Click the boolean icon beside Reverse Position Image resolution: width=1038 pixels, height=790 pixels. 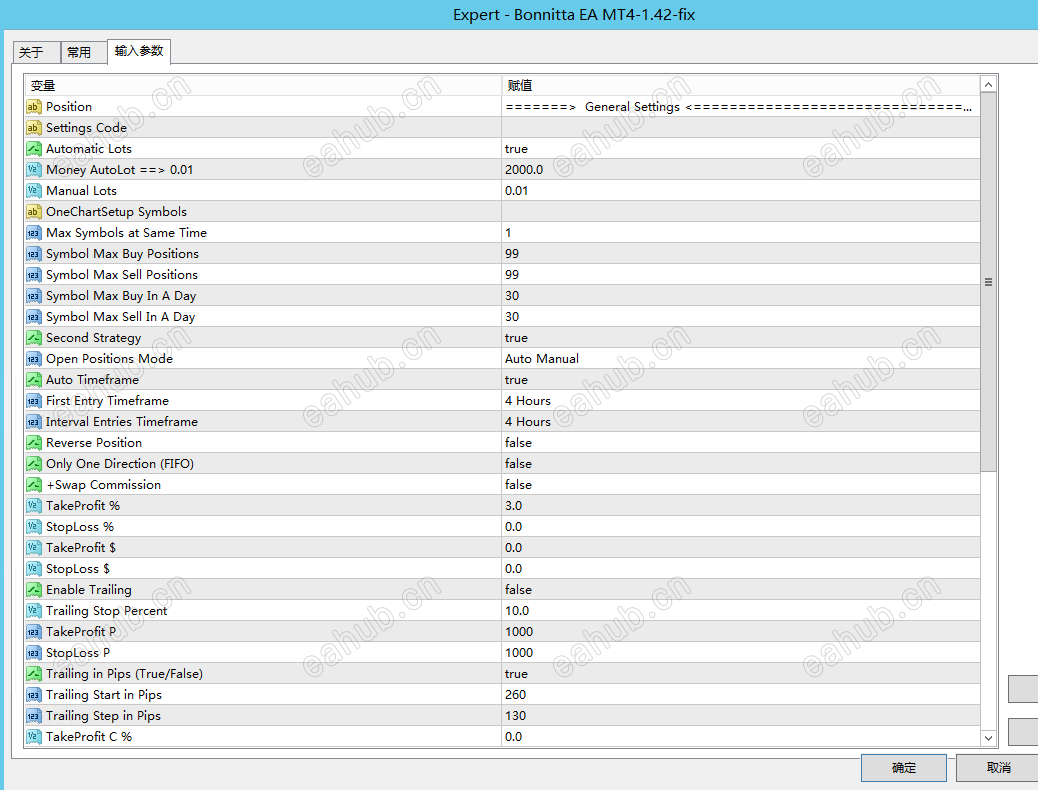[x=33, y=442]
